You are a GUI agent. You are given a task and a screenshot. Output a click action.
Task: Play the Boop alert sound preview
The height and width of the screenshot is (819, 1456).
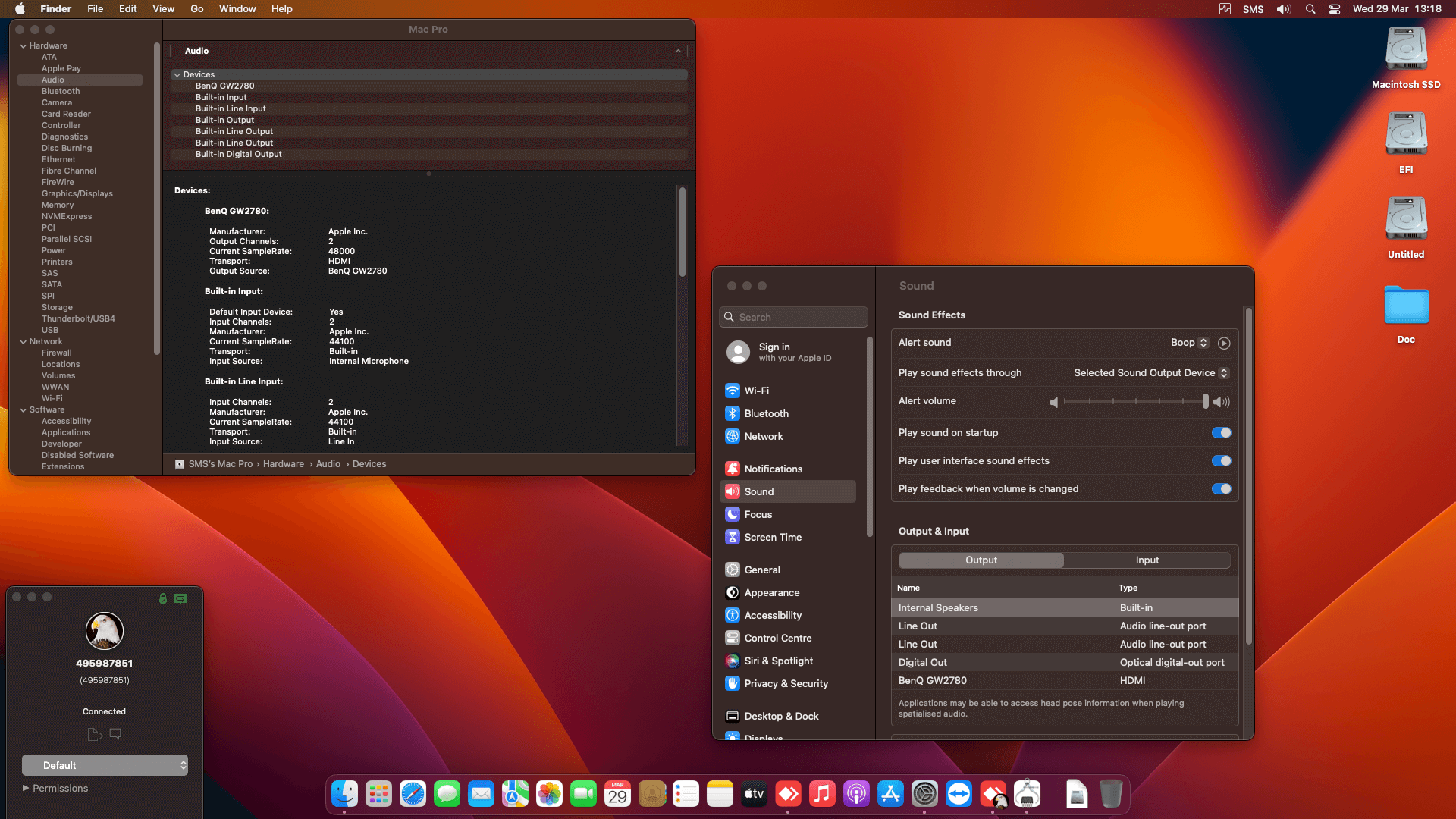coord(1224,343)
